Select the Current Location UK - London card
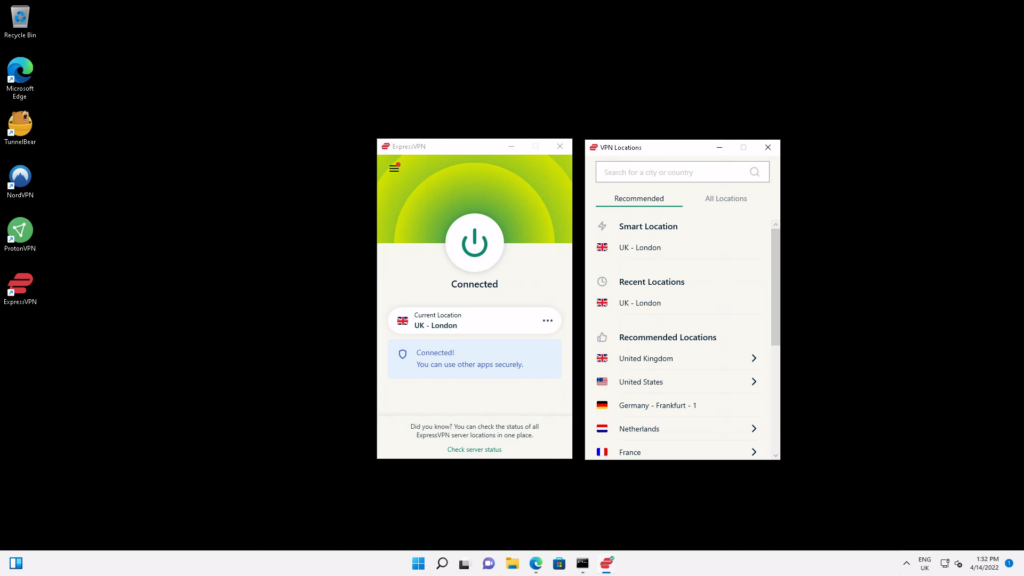 [474, 320]
